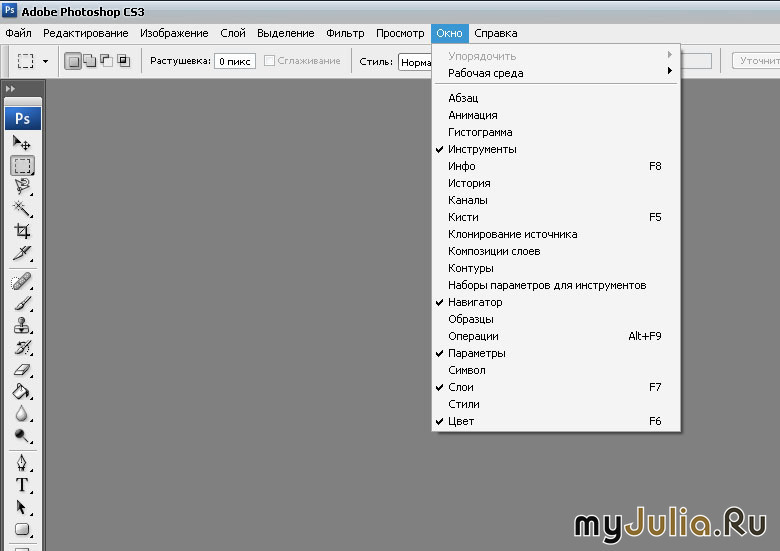Select the Healing Brush tool
This screenshot has height=551, width=780.
(22, 281)
